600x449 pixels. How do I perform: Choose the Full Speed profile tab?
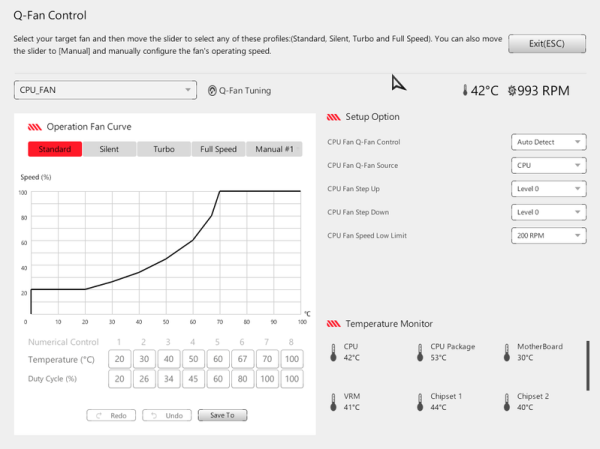click(218, 149)
